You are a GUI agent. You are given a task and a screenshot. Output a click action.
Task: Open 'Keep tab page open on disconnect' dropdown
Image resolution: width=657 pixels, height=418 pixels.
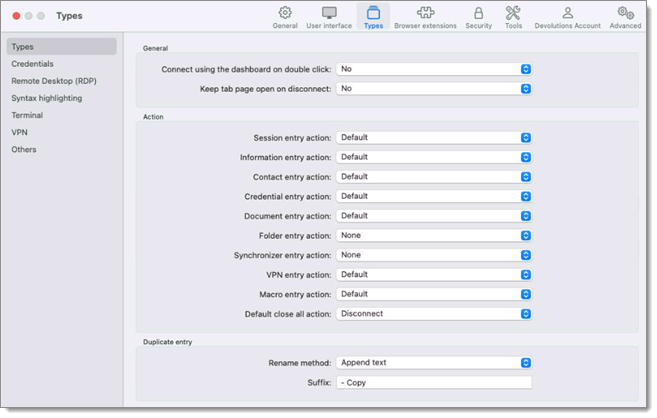tap(434, 89)
